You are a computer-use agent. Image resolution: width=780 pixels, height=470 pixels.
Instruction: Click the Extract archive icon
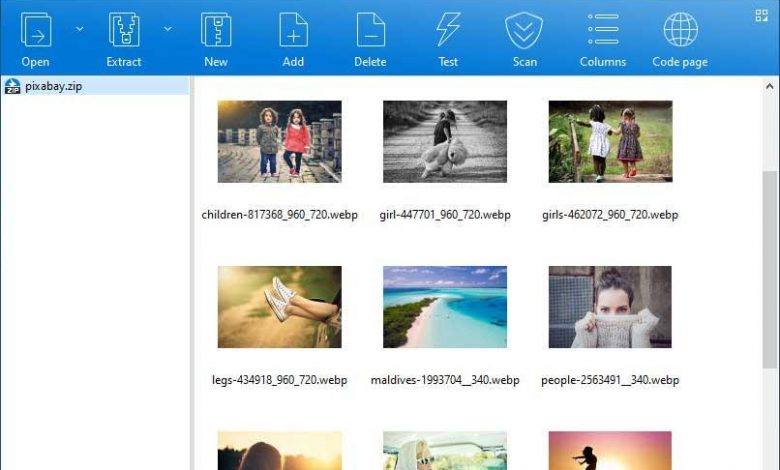click(x=124, y=30)
